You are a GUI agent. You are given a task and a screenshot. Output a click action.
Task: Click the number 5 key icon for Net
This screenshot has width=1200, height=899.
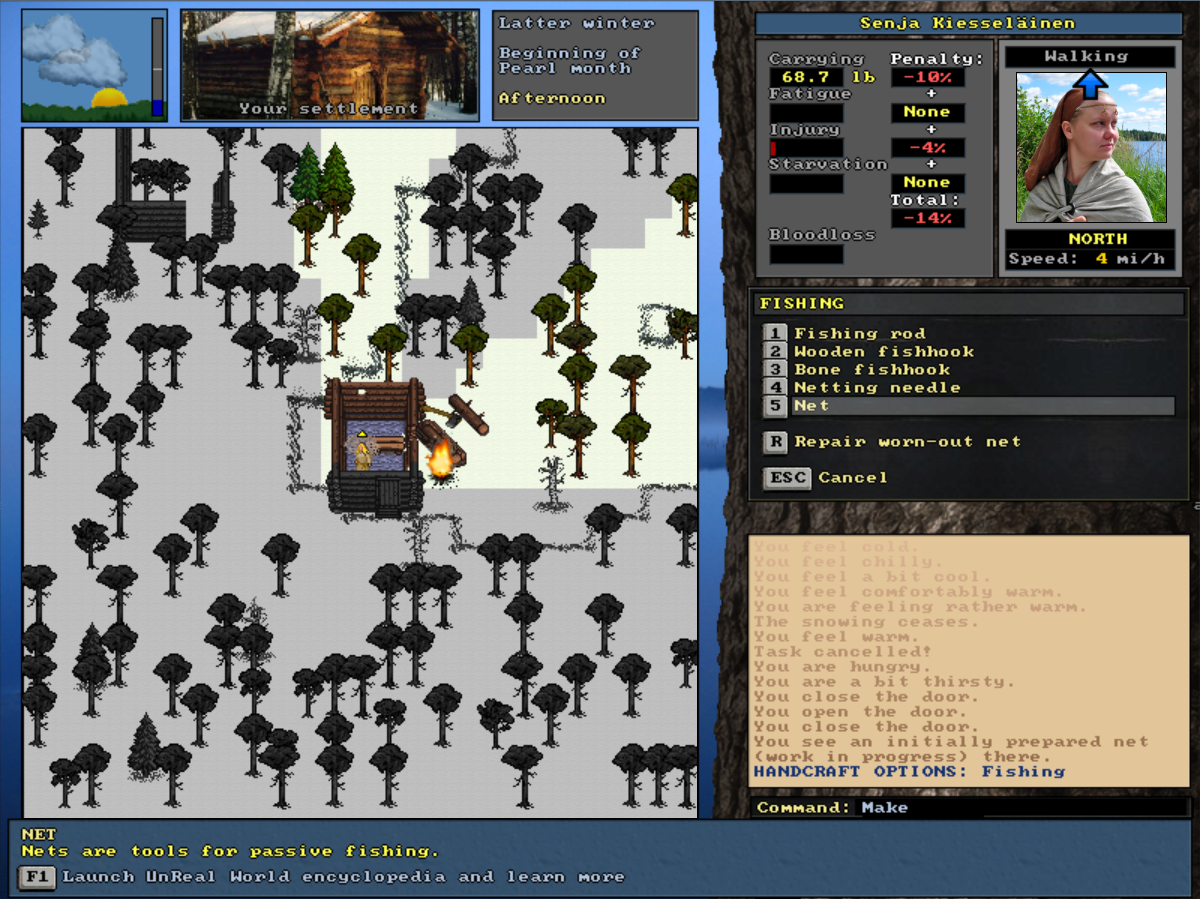point(775,406)
